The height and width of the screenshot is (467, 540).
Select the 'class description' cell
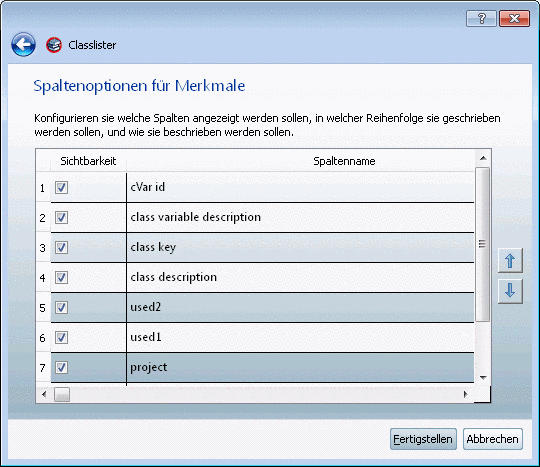pyautogui.click(x=300, y=277)
